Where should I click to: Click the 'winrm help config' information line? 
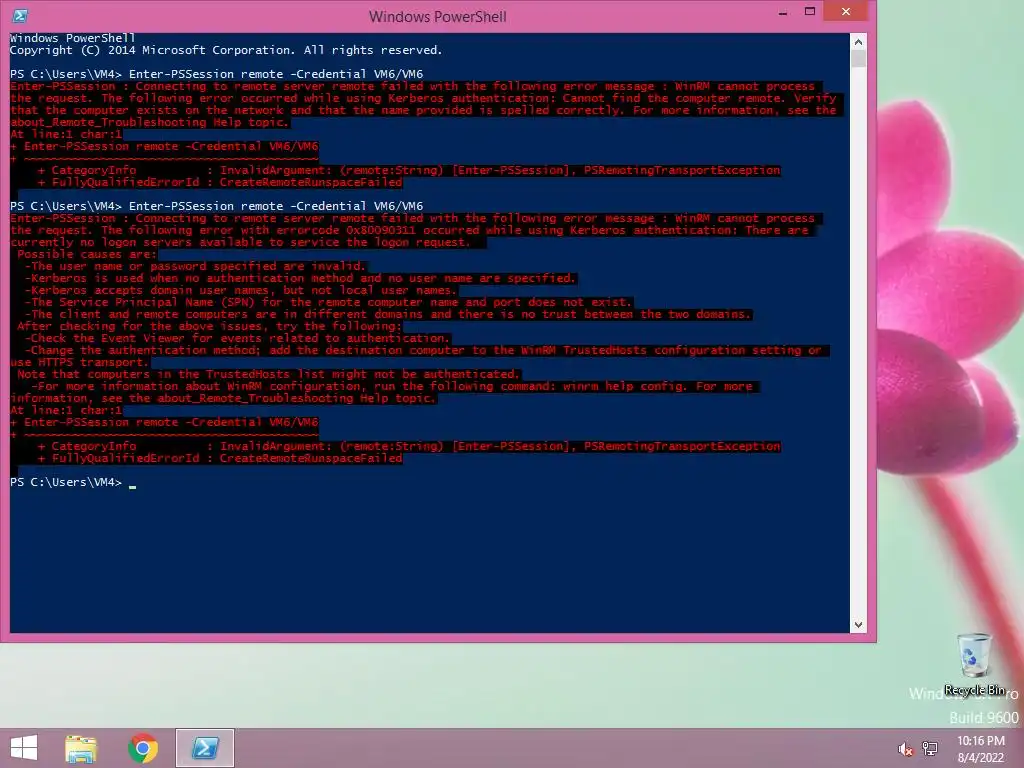tap(392, 386)
